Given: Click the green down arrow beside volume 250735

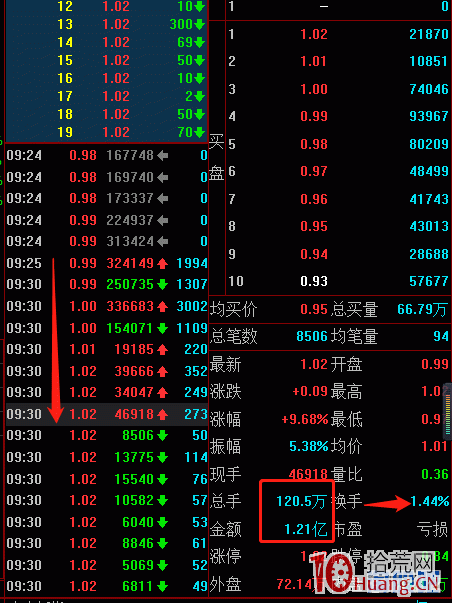Looking at the screenshot, I should 162,285.
